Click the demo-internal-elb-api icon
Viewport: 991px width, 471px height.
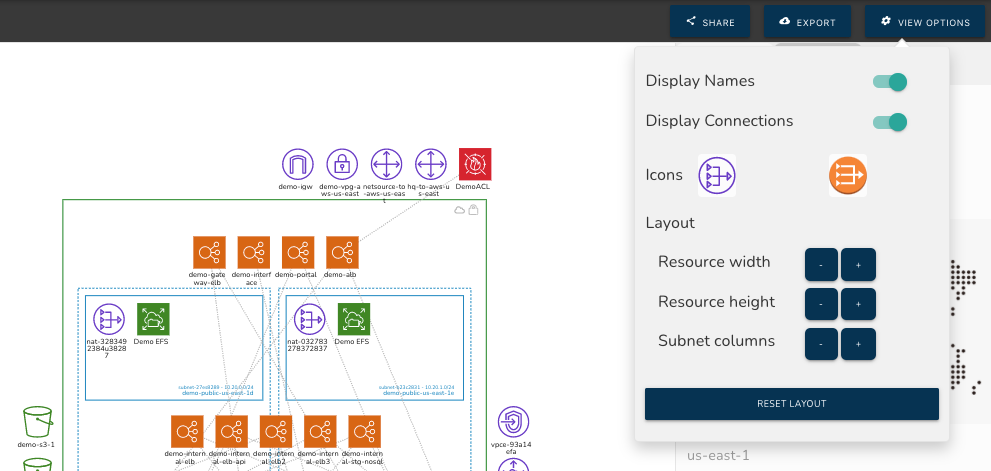(x=231, y=432)
